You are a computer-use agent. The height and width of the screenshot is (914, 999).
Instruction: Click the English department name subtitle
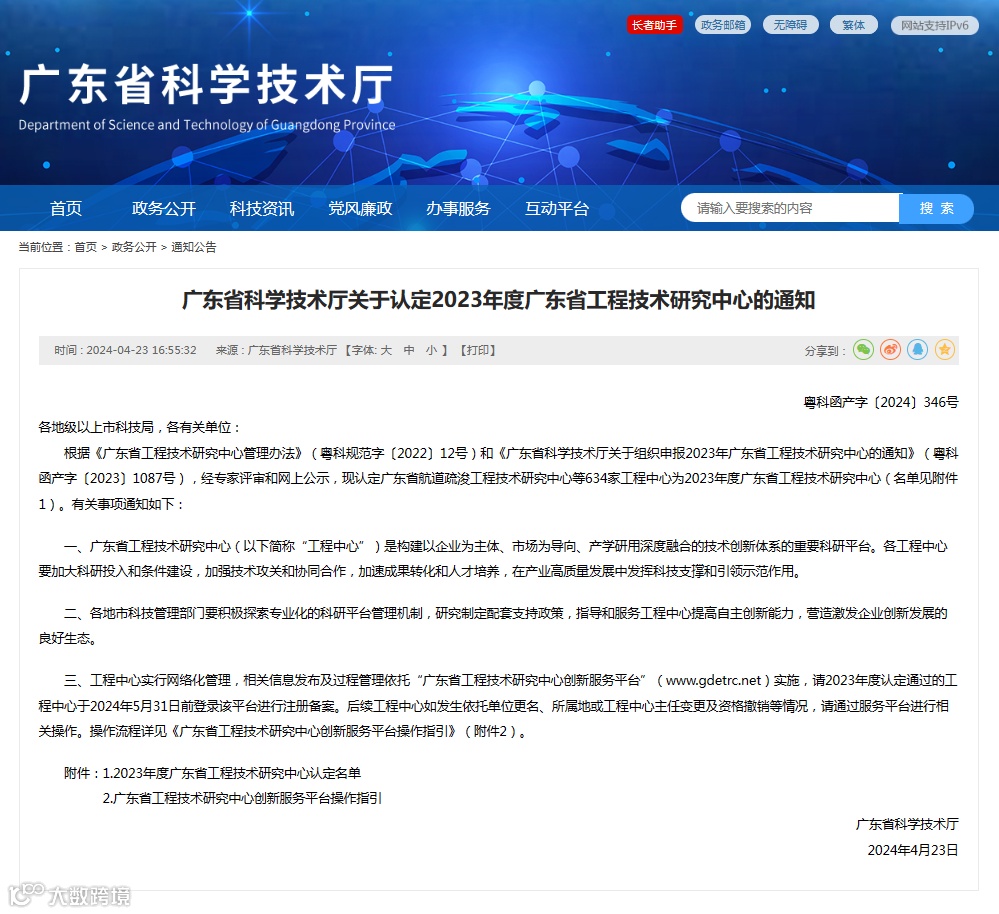(x=207, y=125)
